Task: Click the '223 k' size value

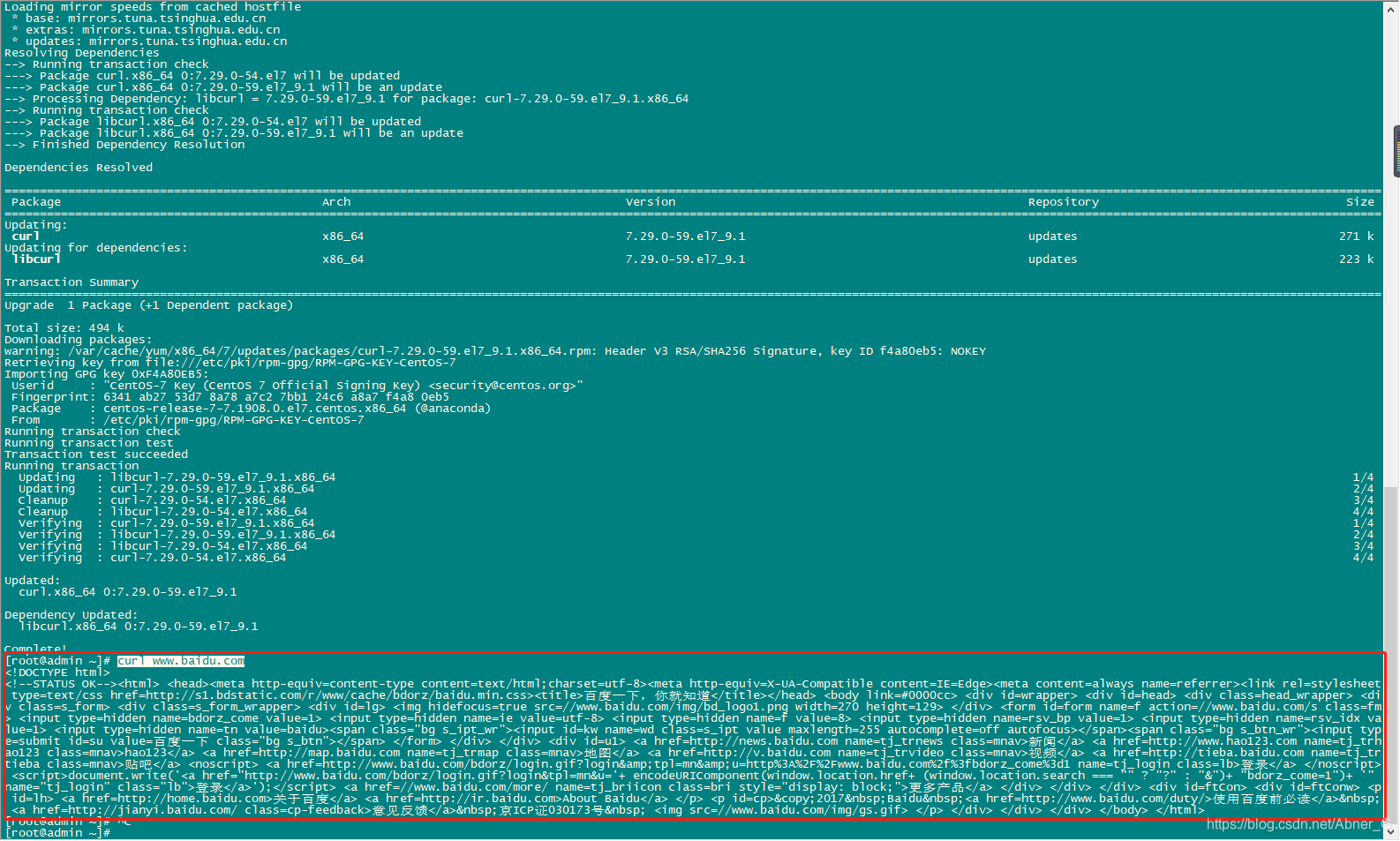Action: click(x=1357, y=259)
